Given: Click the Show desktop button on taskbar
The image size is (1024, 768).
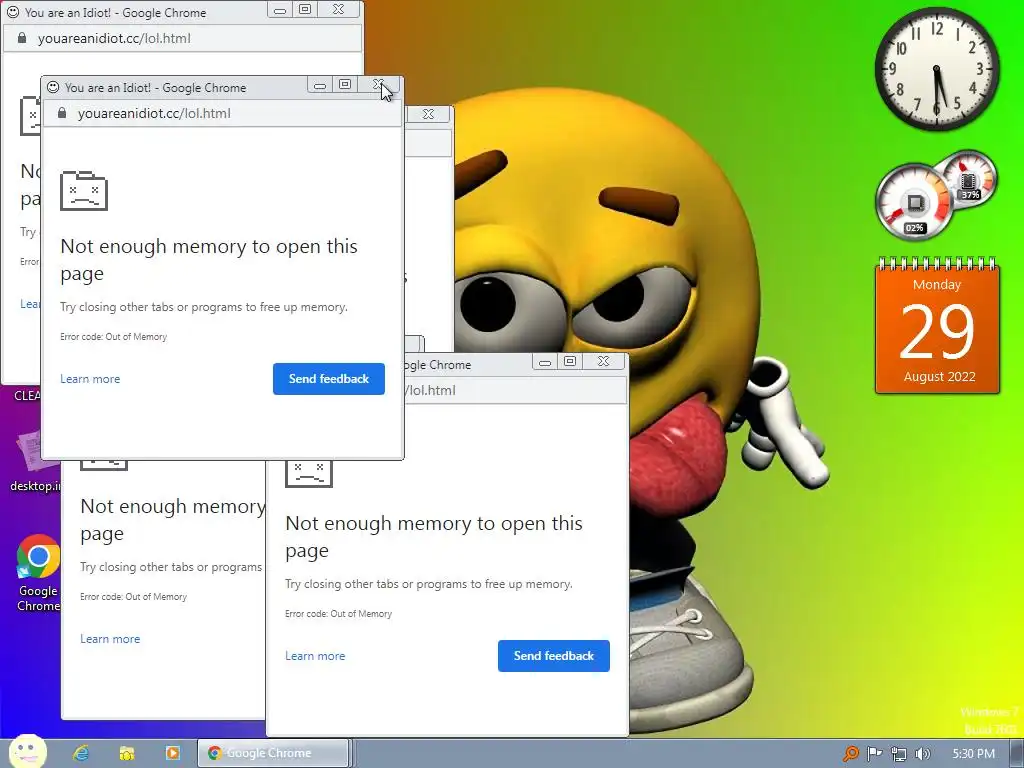Looking at the screenshot, I should point(1017,754).
